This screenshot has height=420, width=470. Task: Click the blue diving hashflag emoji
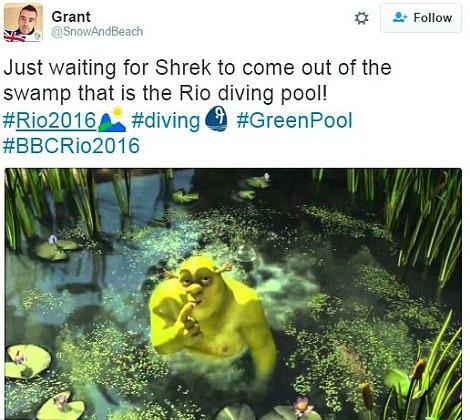[216, 120]
